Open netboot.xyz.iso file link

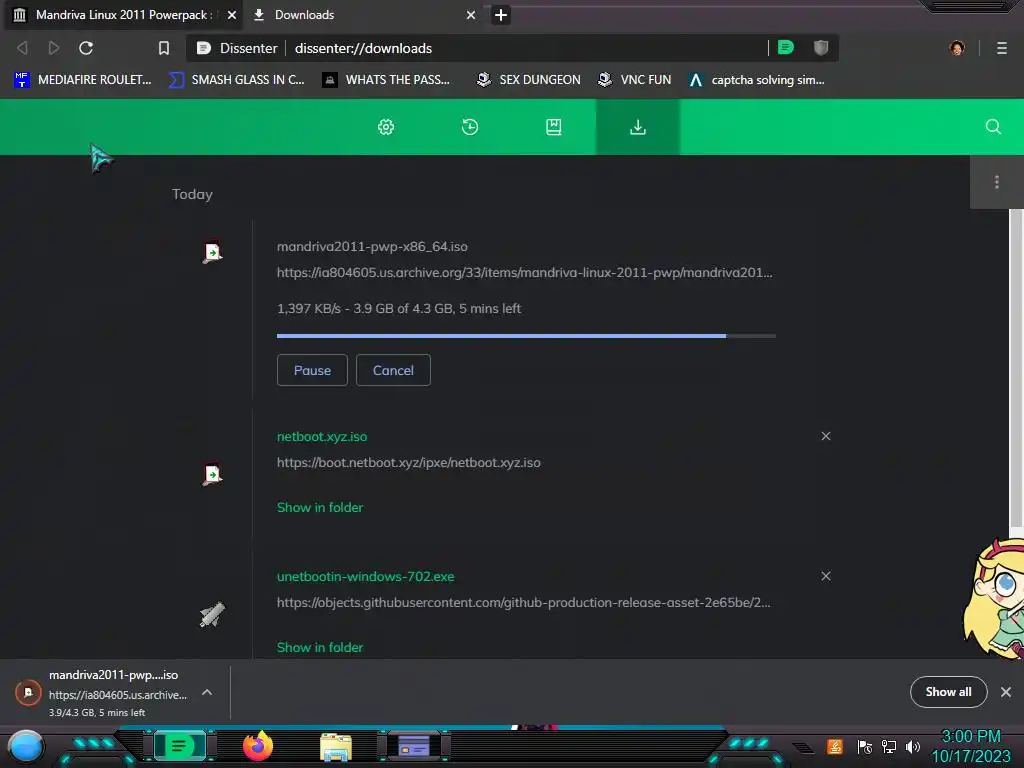click(x=322, y=436)
